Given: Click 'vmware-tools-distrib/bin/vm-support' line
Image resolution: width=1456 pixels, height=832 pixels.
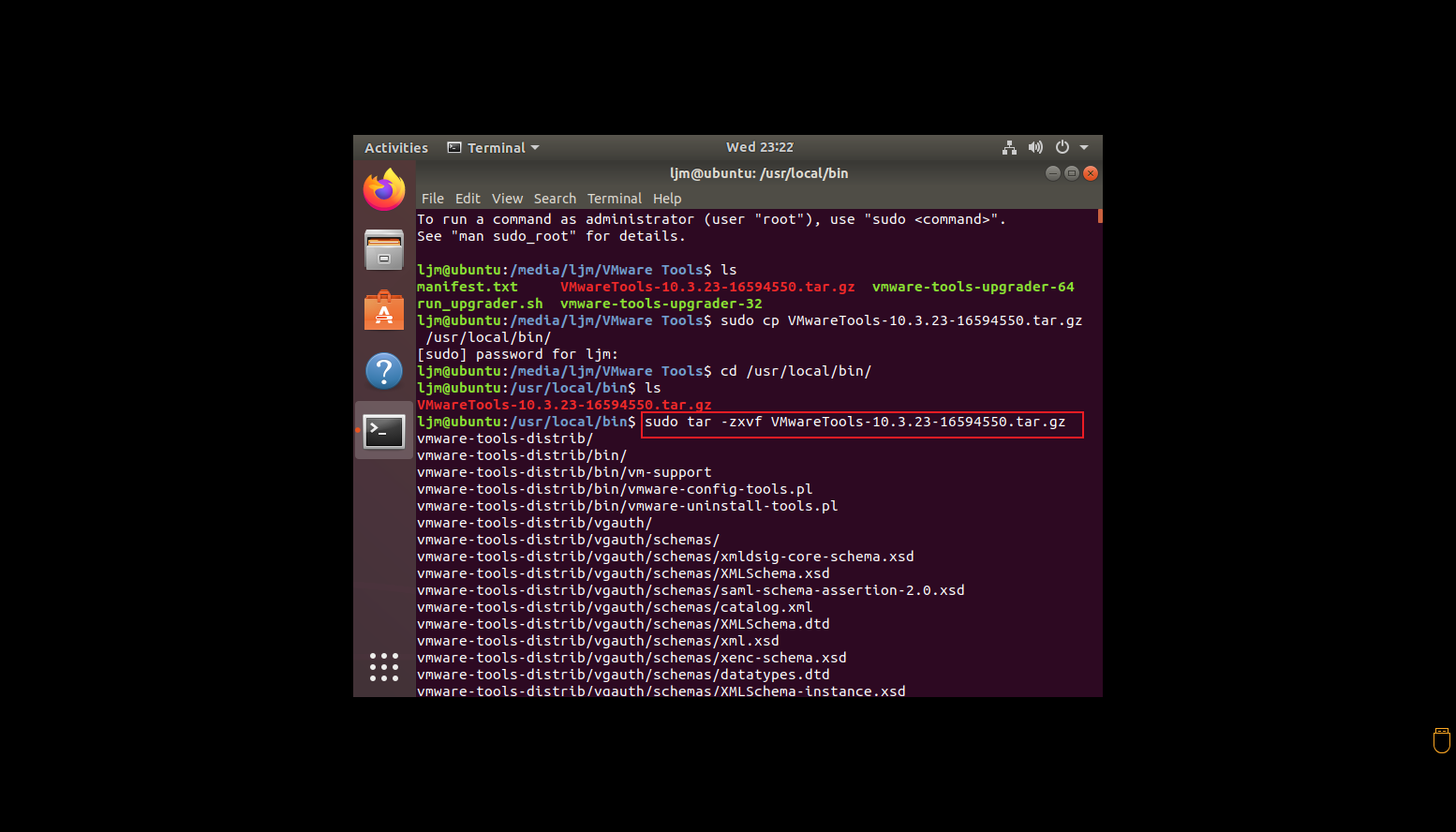Looking at the screenshot, I should [564, 472].
